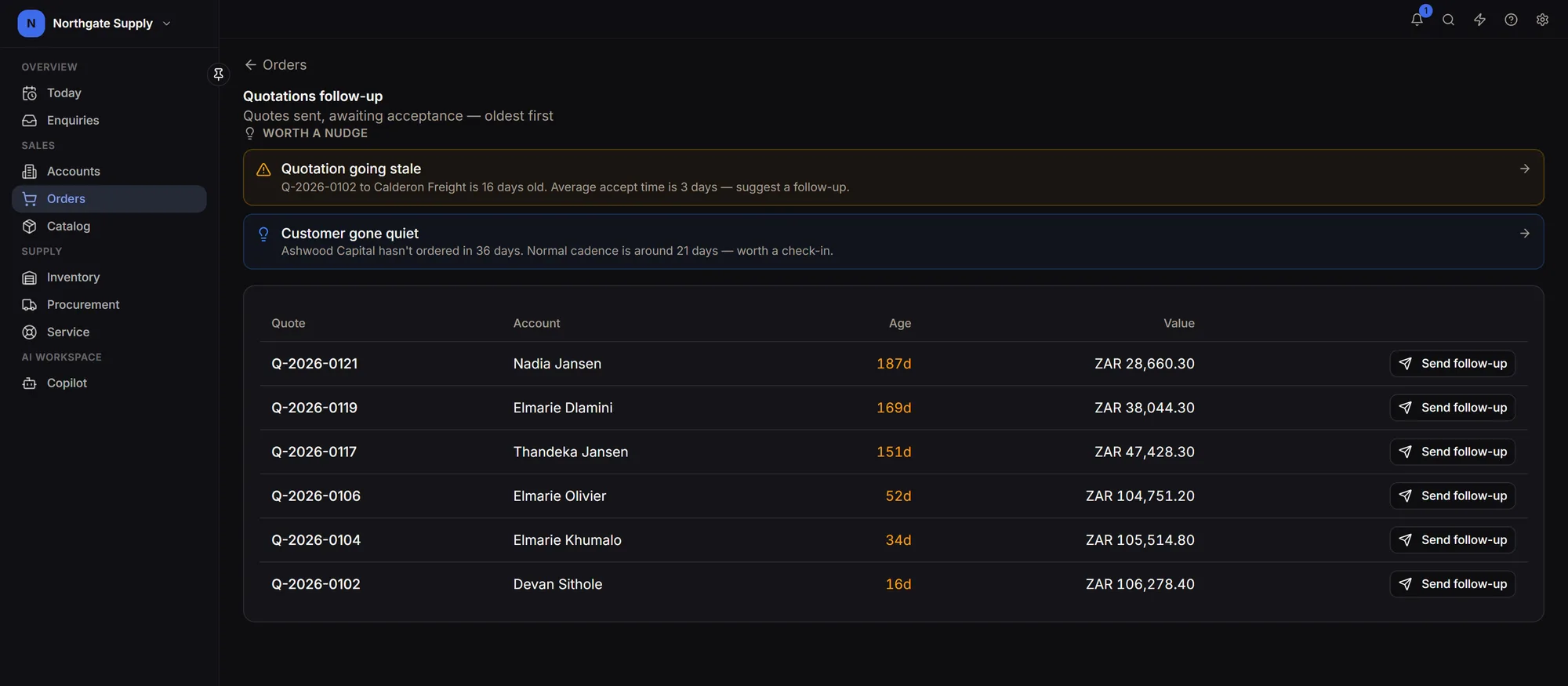
Task: Open the Quotation going stale arrow
Action: 1525,169
